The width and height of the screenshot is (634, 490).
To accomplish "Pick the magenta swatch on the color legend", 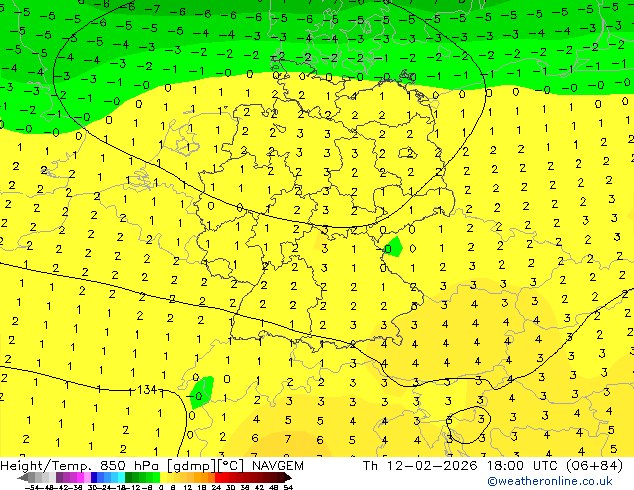I will (x=80, y=477).
